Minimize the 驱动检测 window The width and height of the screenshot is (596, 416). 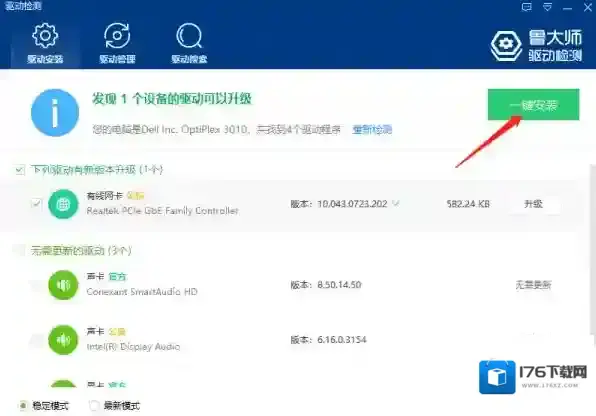coord(567,8)
